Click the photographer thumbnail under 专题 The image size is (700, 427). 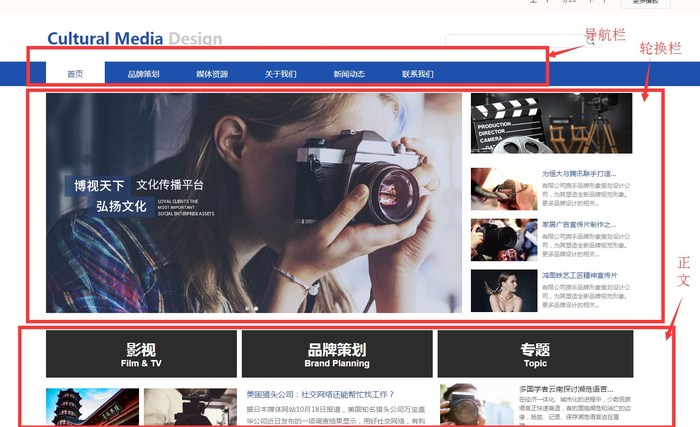477,405
